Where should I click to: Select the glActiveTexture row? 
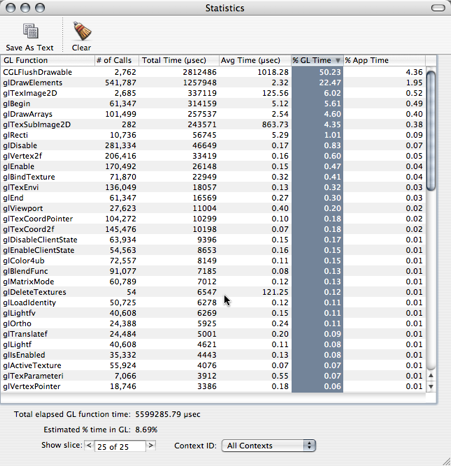pos(213,366)
